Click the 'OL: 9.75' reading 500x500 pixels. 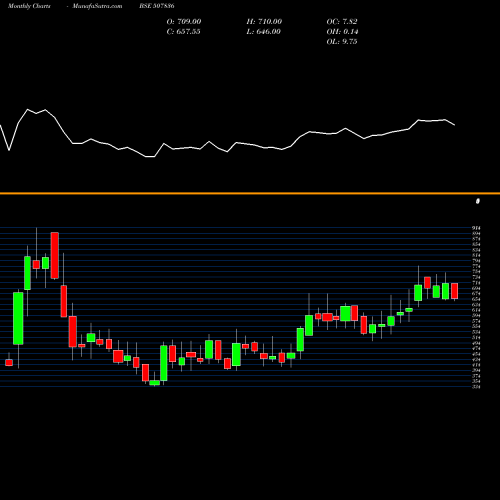coord(342,42)
